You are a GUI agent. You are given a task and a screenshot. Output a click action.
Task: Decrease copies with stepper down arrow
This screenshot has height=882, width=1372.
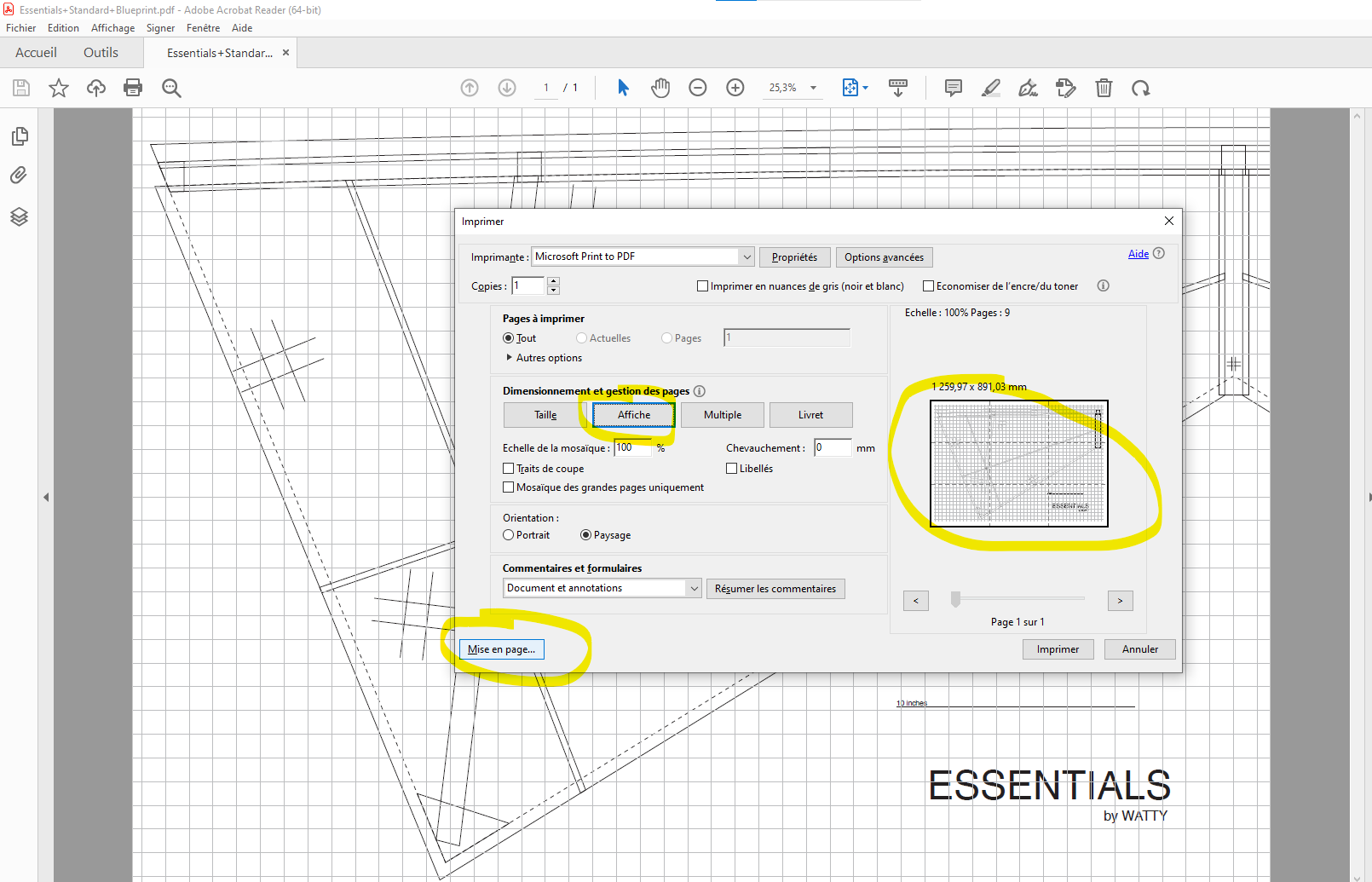click(553, 291)
